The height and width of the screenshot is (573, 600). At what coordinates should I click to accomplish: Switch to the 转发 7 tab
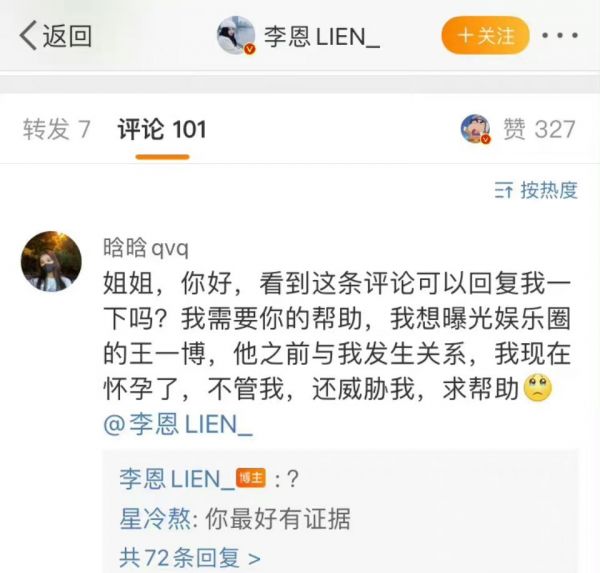pos(57,129)
